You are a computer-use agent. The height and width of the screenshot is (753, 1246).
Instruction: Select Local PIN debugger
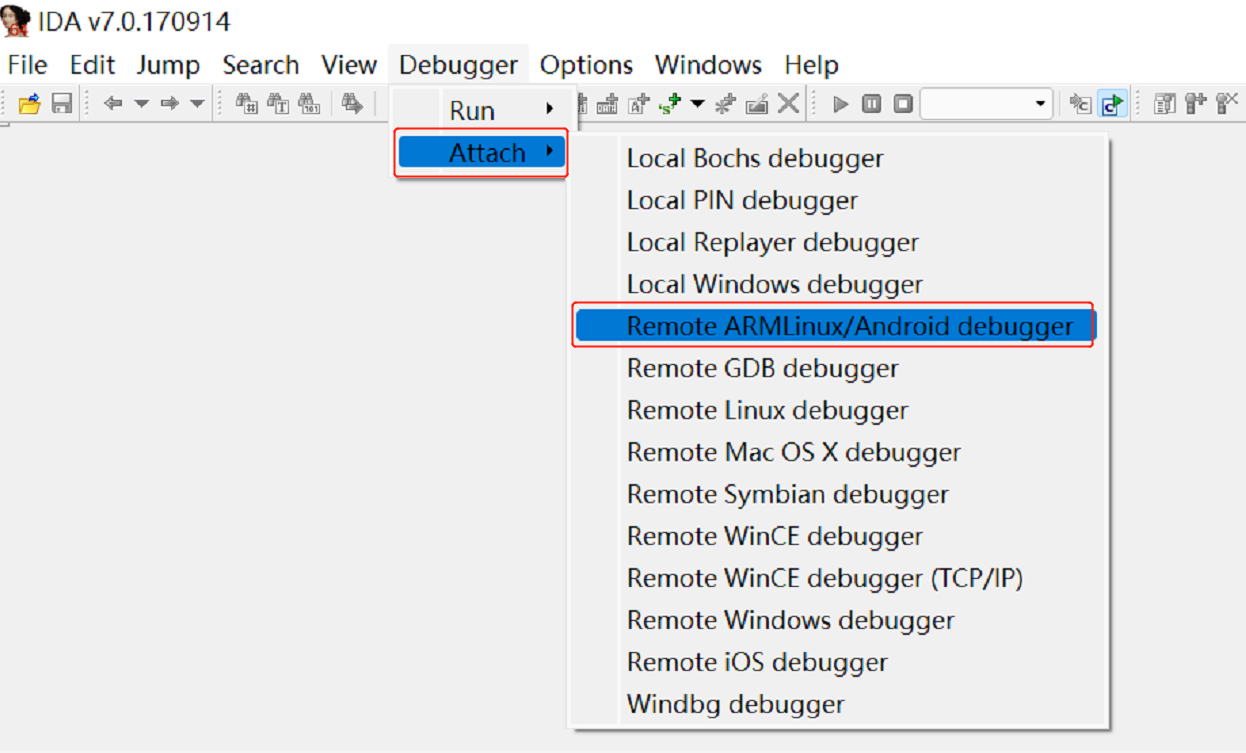(x=837, y=200)
